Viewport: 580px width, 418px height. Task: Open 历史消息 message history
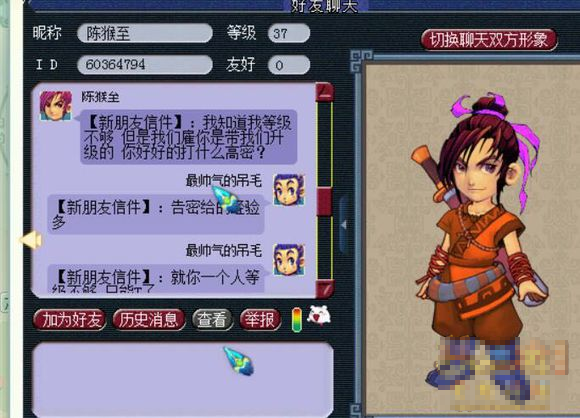click(x=149, y=320)
